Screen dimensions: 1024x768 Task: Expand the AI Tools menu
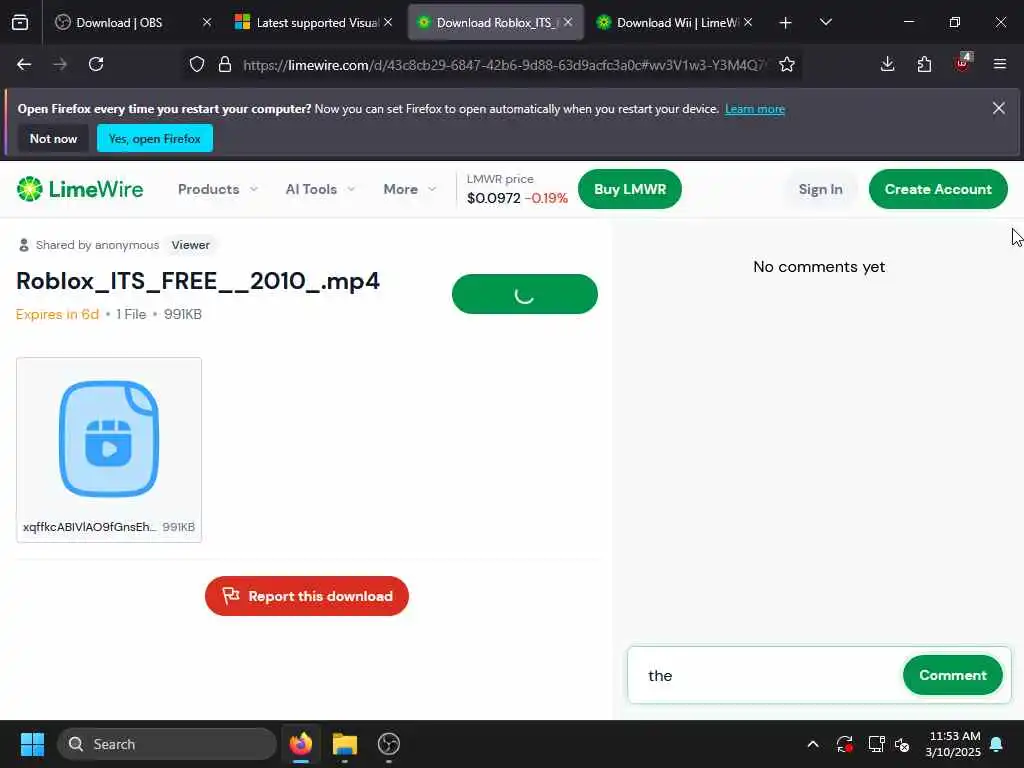320,189
